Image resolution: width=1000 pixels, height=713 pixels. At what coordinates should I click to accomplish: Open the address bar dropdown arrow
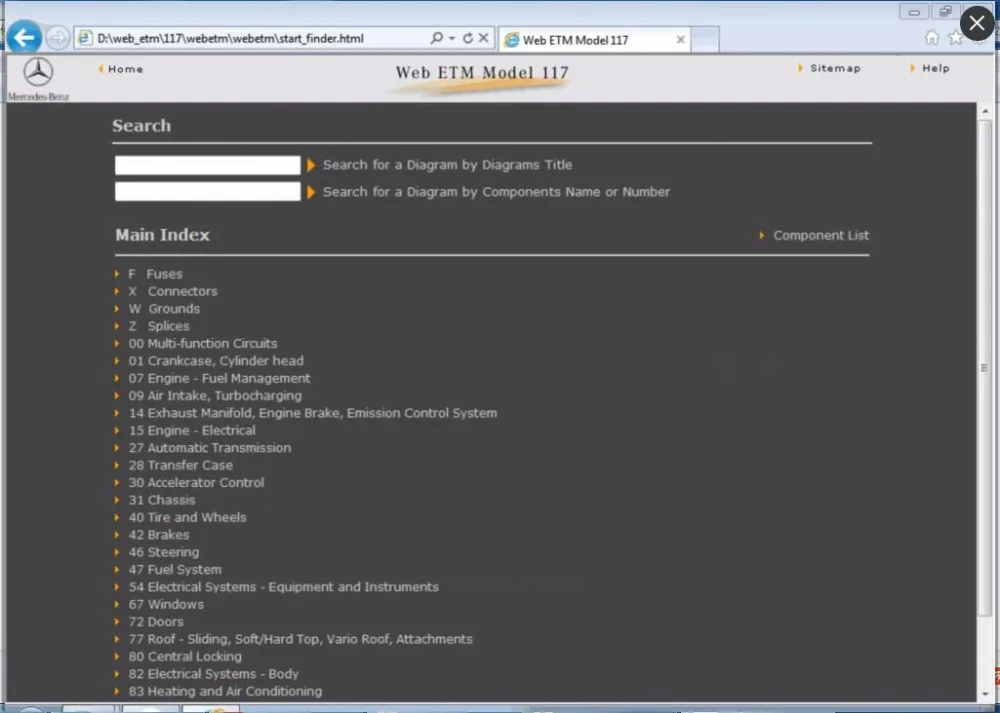[452, 38]
